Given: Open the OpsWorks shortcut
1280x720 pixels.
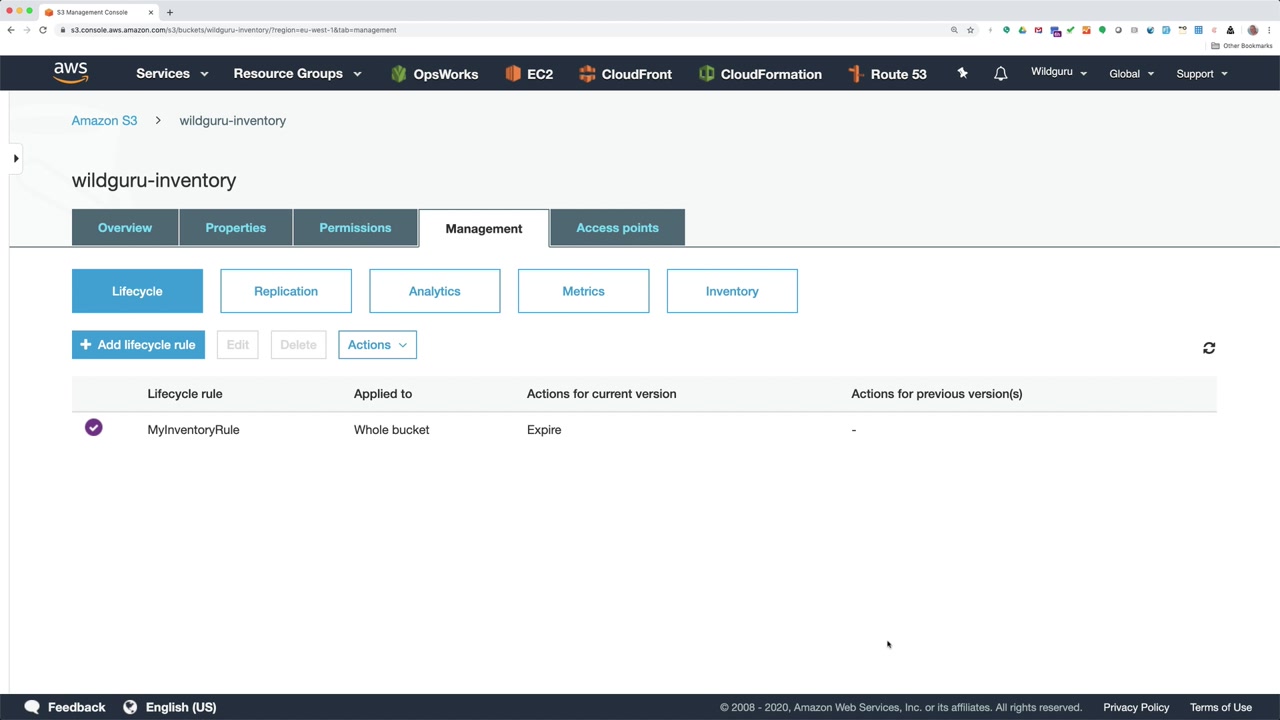Looking at the screenshot, I should [434, 74].
